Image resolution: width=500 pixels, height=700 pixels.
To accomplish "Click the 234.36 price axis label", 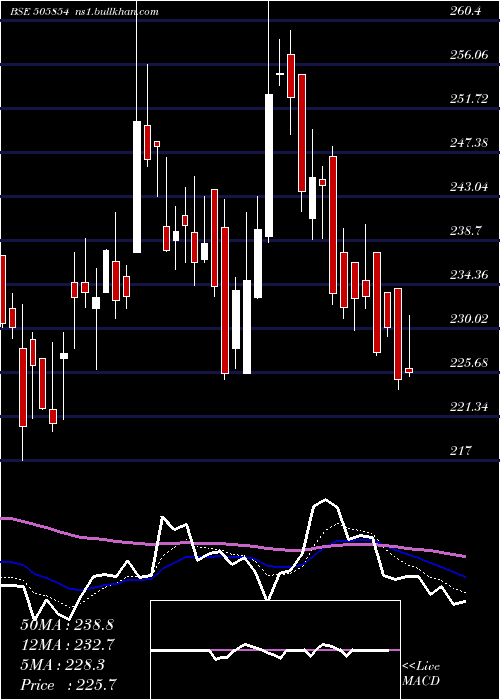I will click(x=469, y=275).
